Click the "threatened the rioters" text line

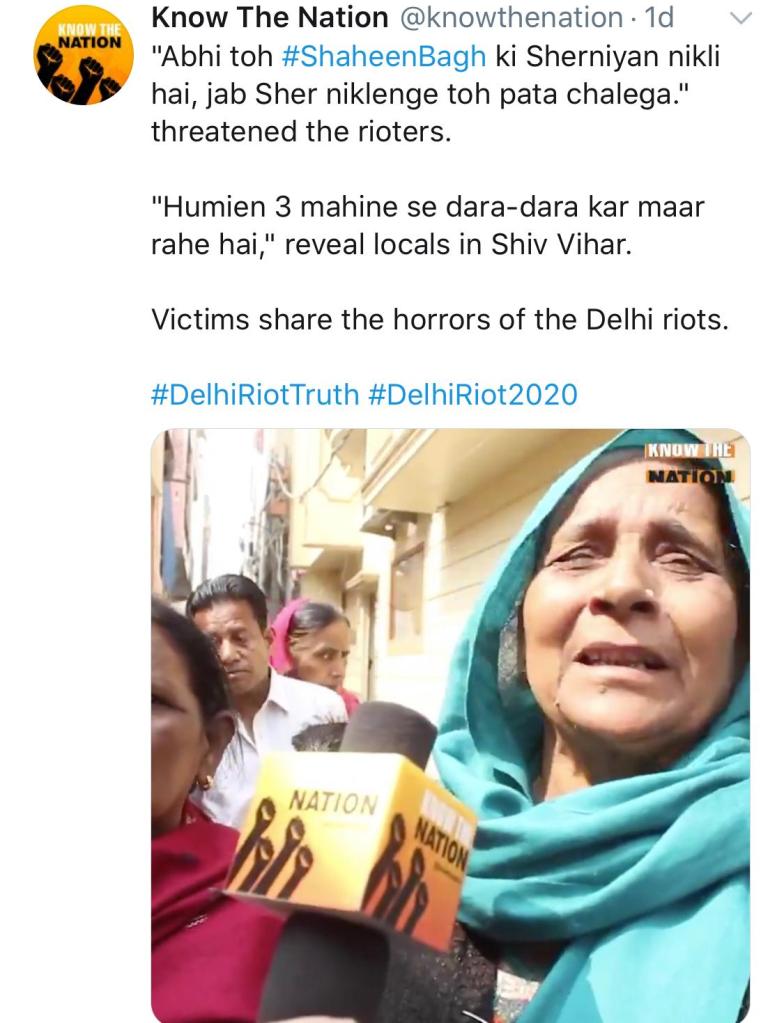tap(301, 131)
